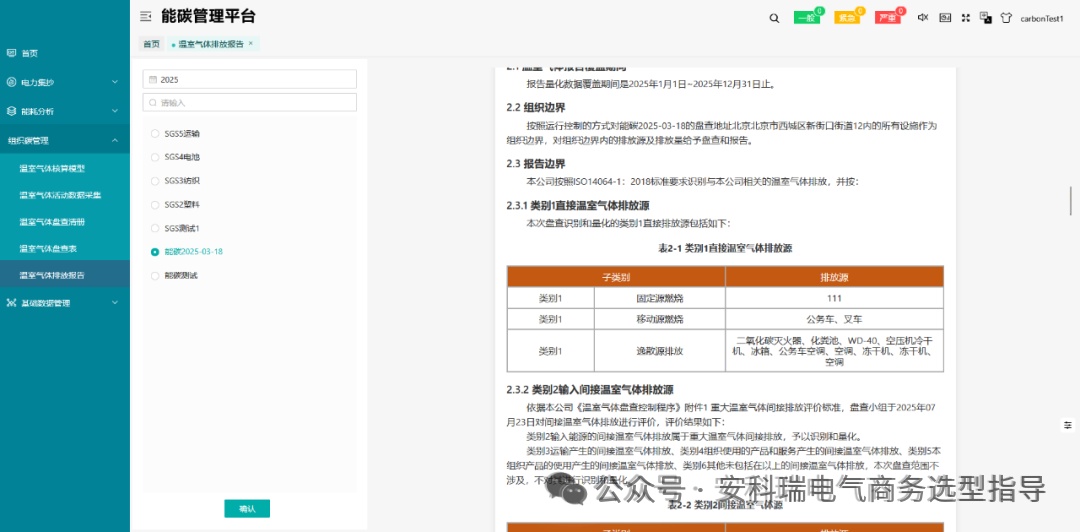Select the 能碳2025-03-18 radio option

tap(155, 252)
